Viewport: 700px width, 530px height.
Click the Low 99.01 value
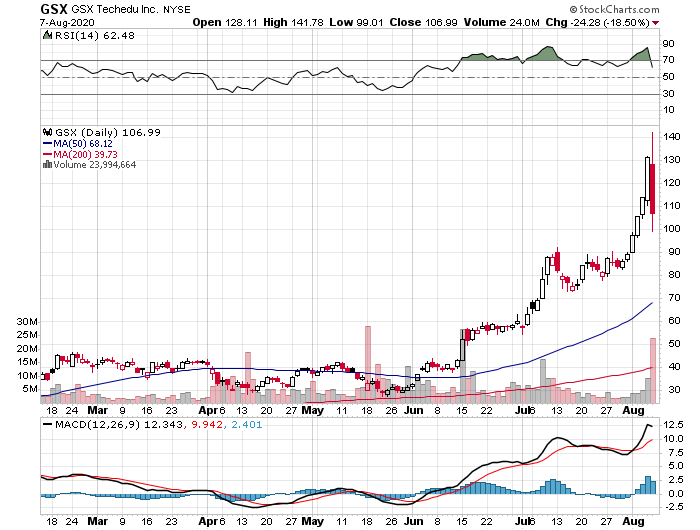356,22
